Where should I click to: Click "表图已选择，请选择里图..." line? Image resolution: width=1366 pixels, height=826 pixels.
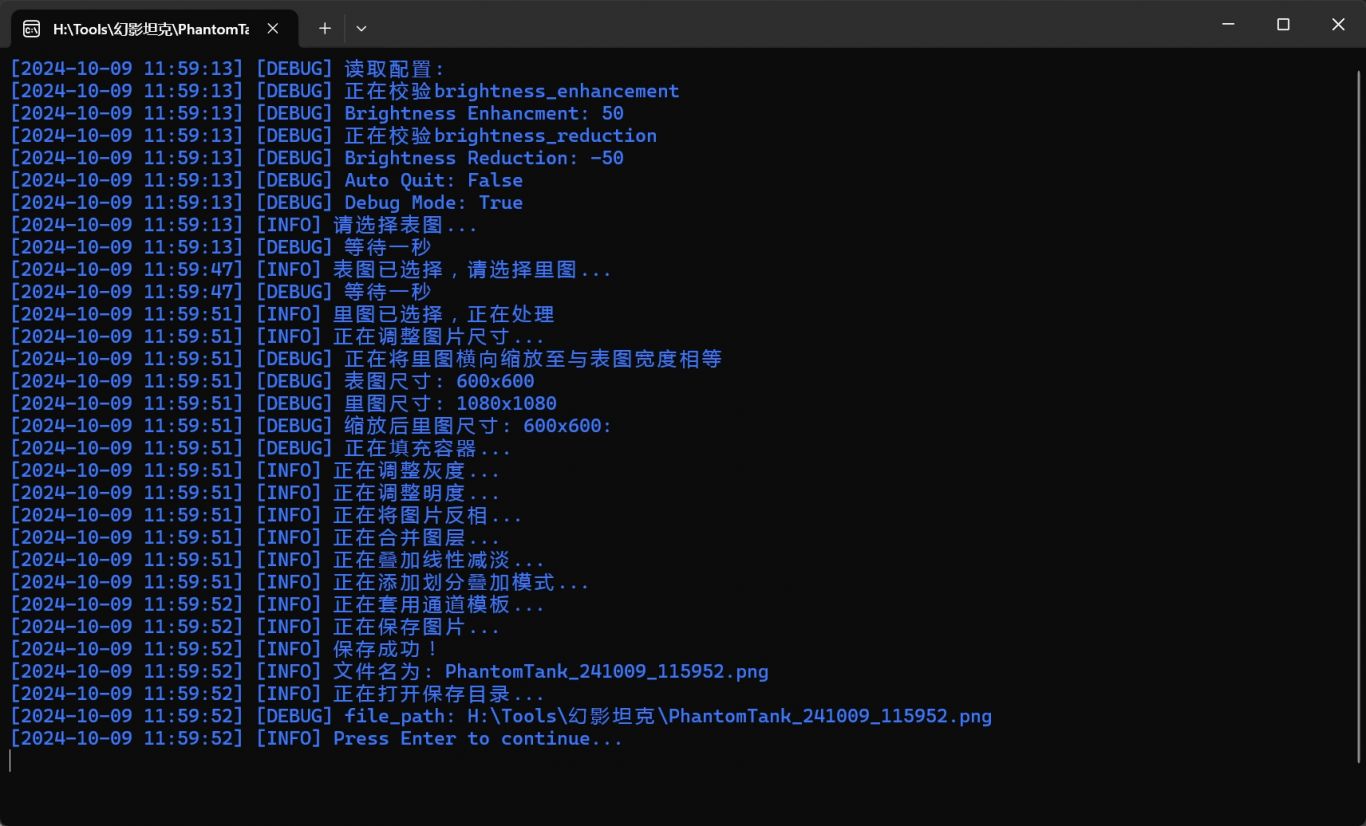pos(311,270)
